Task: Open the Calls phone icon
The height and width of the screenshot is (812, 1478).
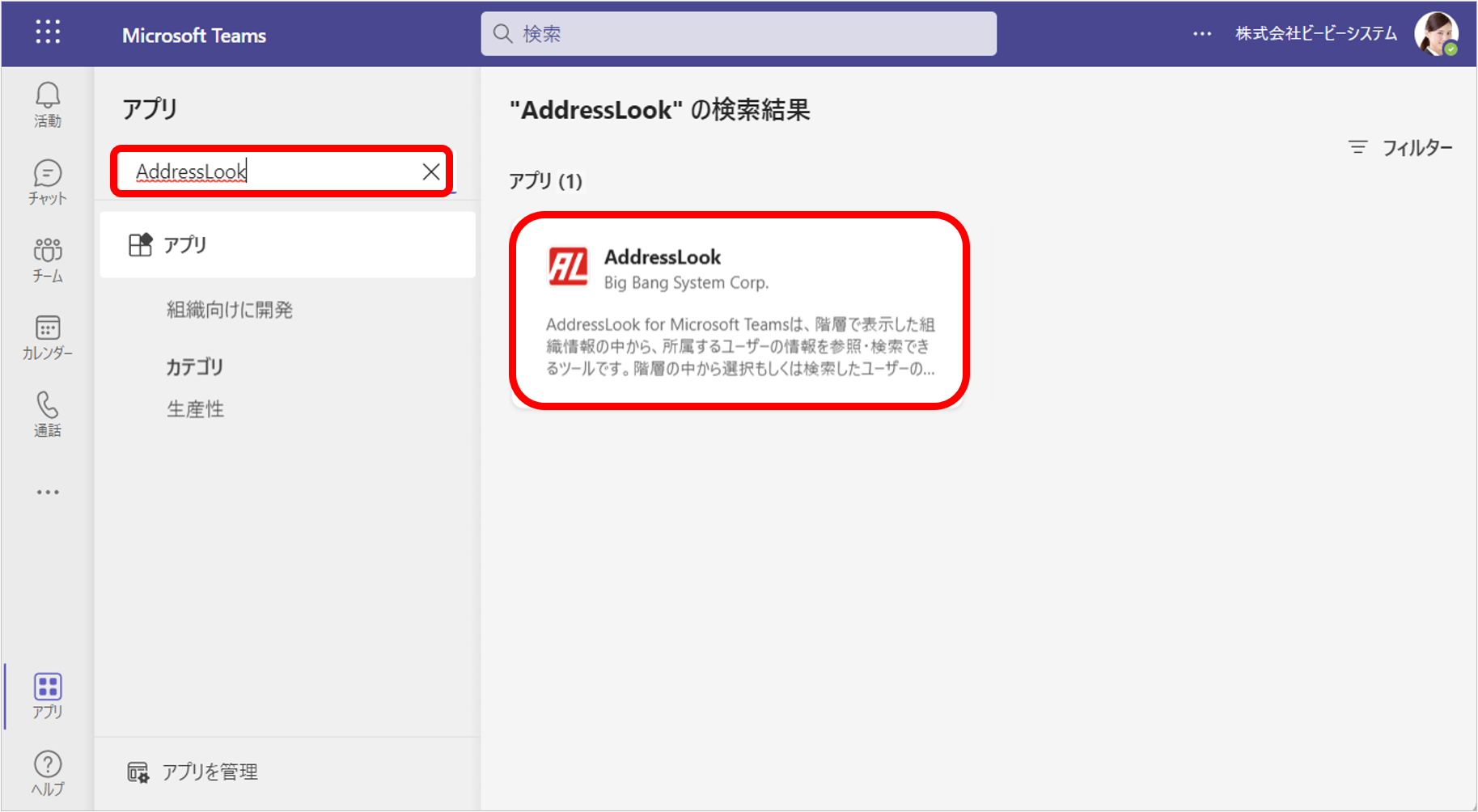Action: pyautogui.click(x=47, y=414)
